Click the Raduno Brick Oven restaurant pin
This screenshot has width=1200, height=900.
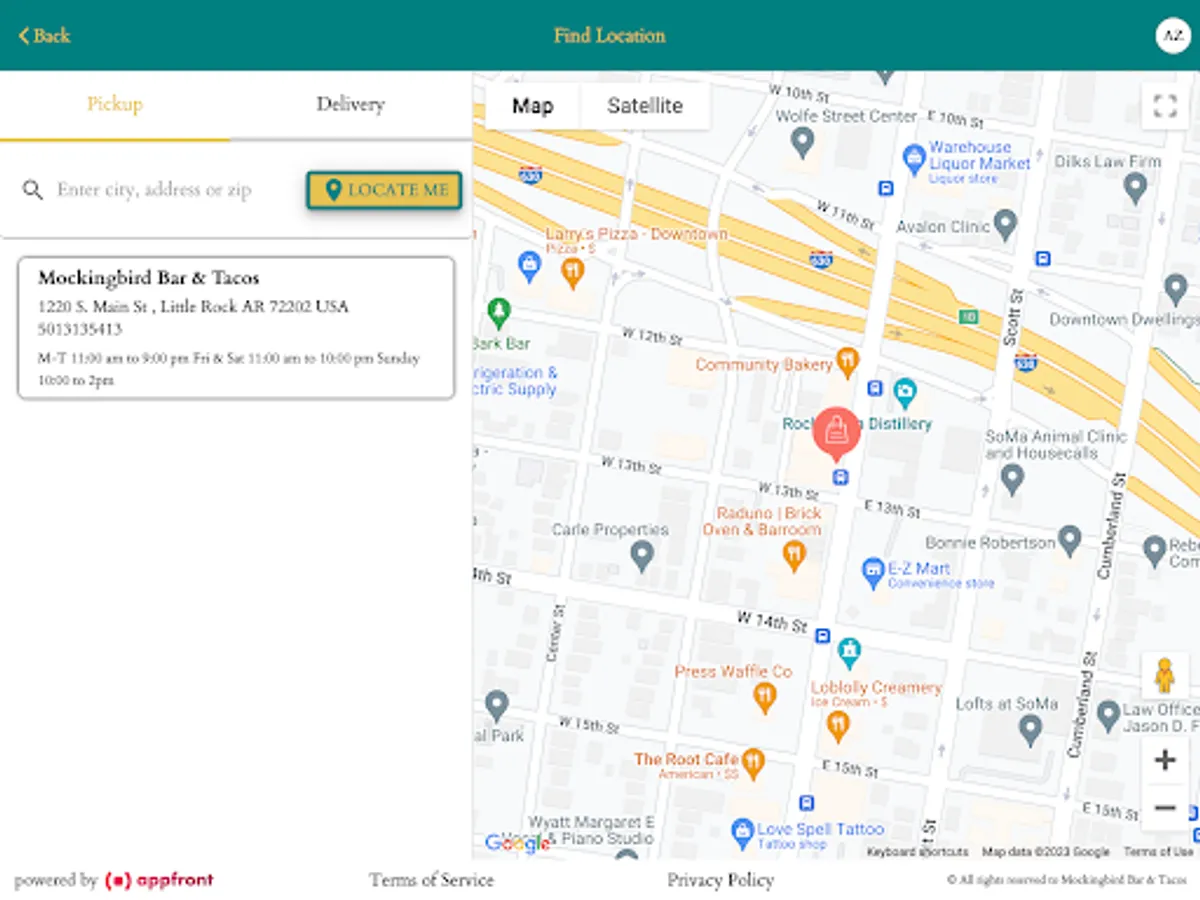click(794, 555)
